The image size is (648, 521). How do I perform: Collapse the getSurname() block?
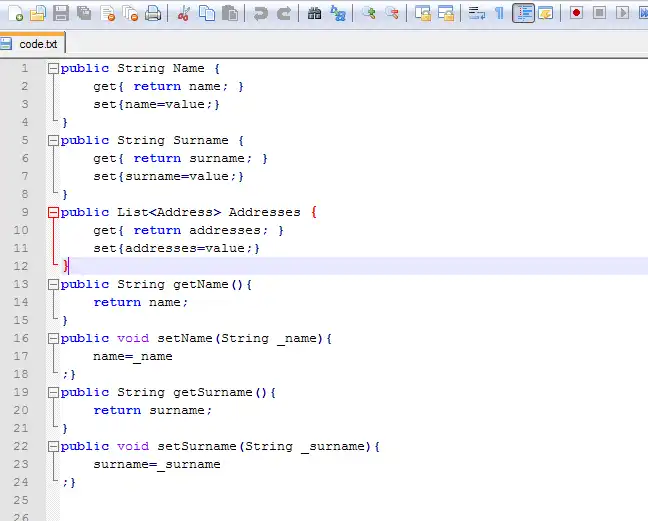[53, 393]
